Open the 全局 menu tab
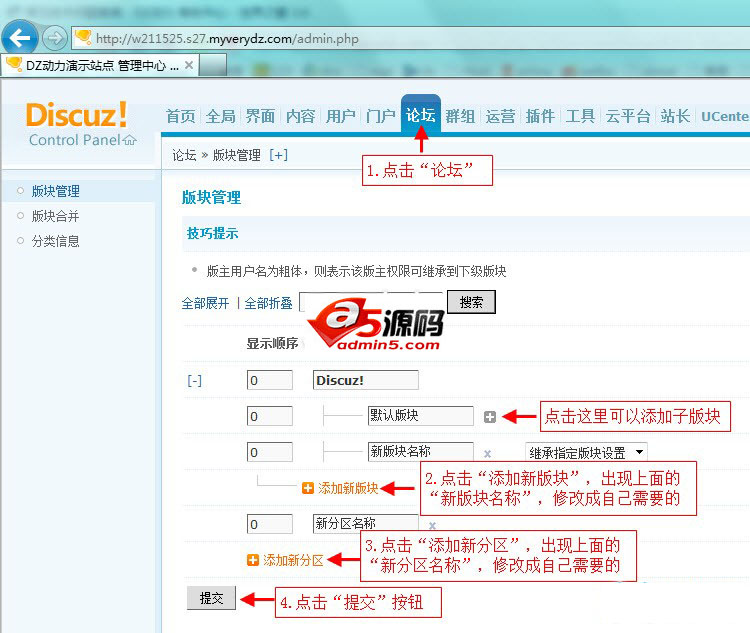 click(221, 116)
